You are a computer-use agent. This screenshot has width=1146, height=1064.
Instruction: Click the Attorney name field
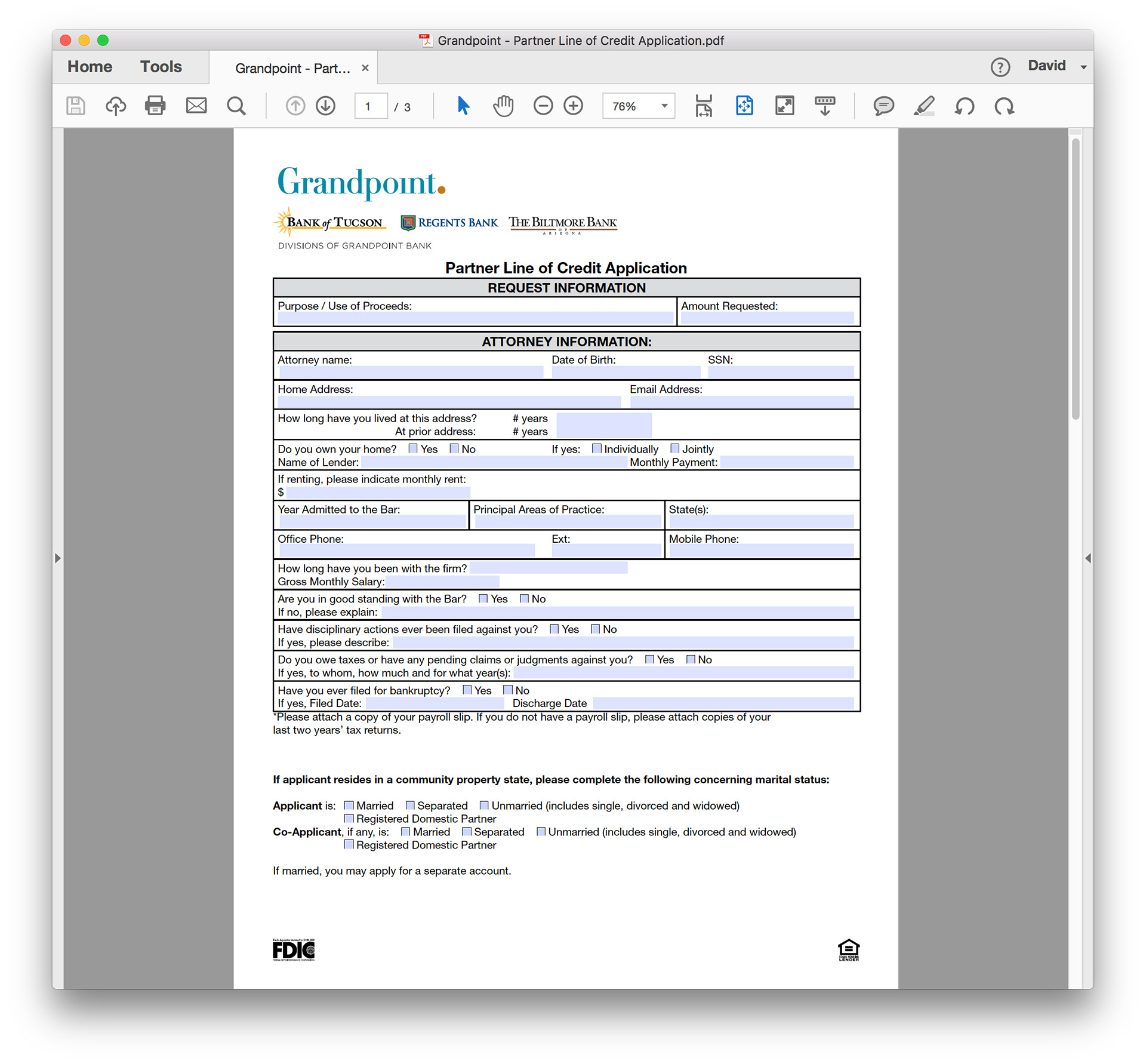pyautogui.click(x=411, y=372)
